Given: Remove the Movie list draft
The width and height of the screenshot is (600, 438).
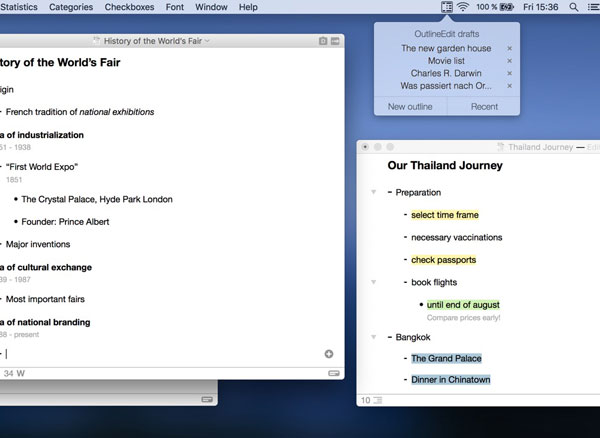Looking at the screenshot, I should (x=509, y=61).
